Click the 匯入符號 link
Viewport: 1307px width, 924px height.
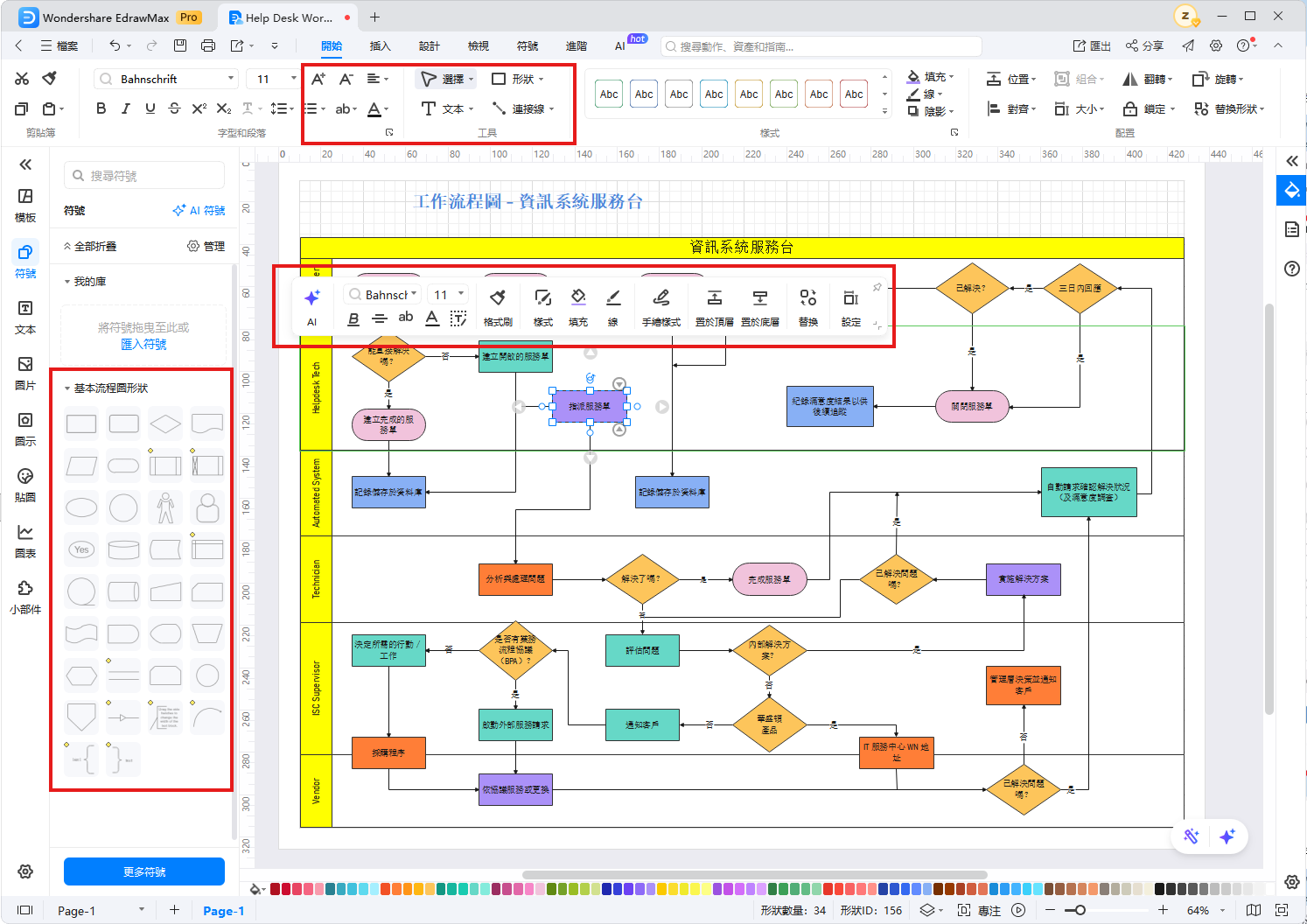[x=143, y=344]
